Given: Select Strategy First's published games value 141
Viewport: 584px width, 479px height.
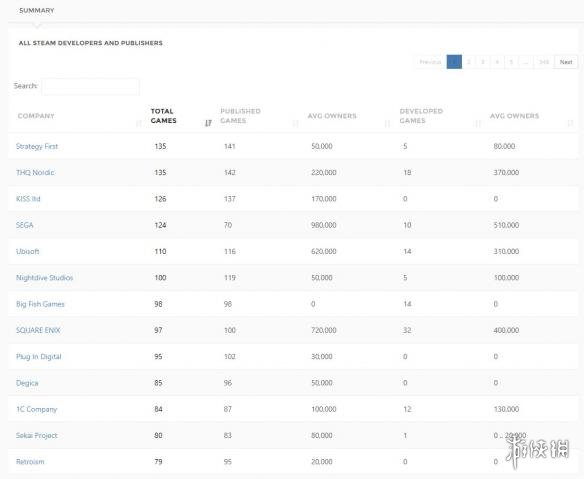Looking at the screenshot, I should click(230, 146).
